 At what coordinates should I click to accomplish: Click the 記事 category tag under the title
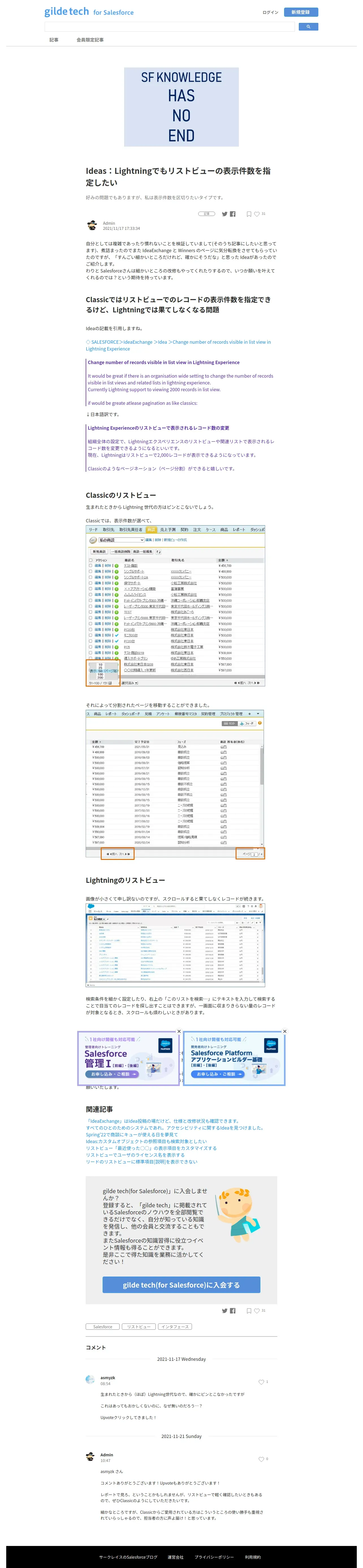206,214
